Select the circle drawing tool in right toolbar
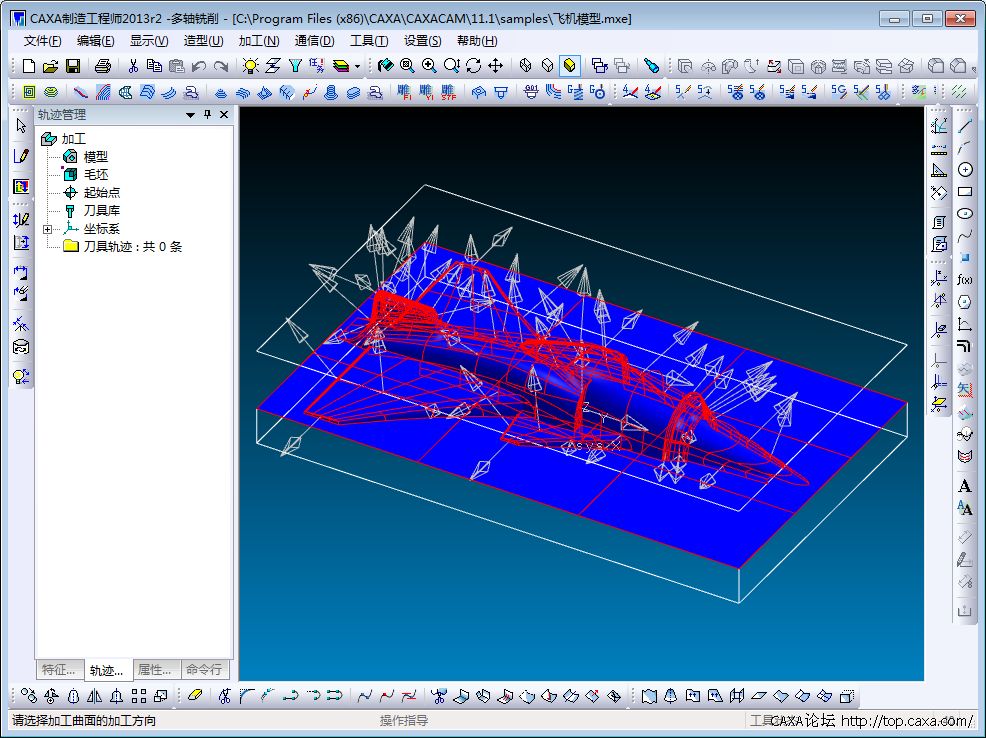Viewport: 986px width, 738px height. point(965,170)
